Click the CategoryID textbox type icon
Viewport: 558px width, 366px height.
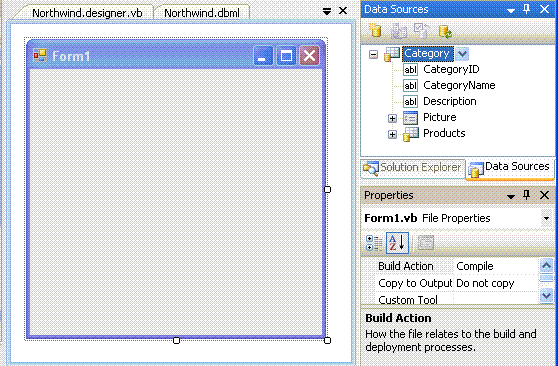[410, 69]
